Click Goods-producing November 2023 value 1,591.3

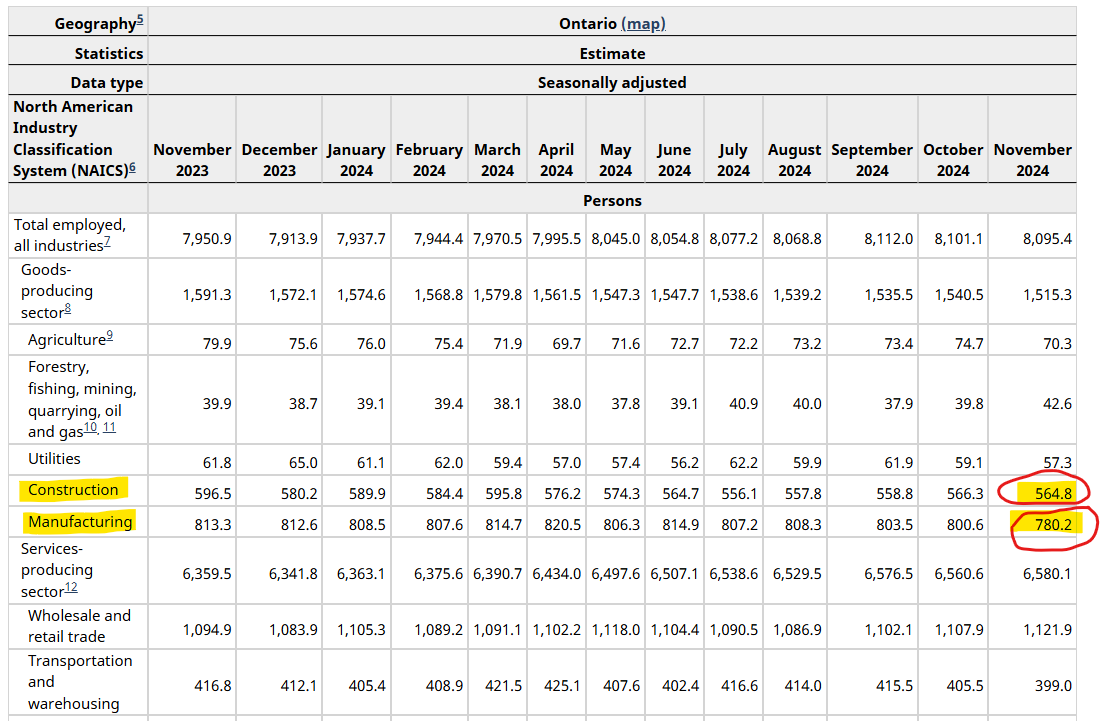pyautogui.click(x=207, y=294)
